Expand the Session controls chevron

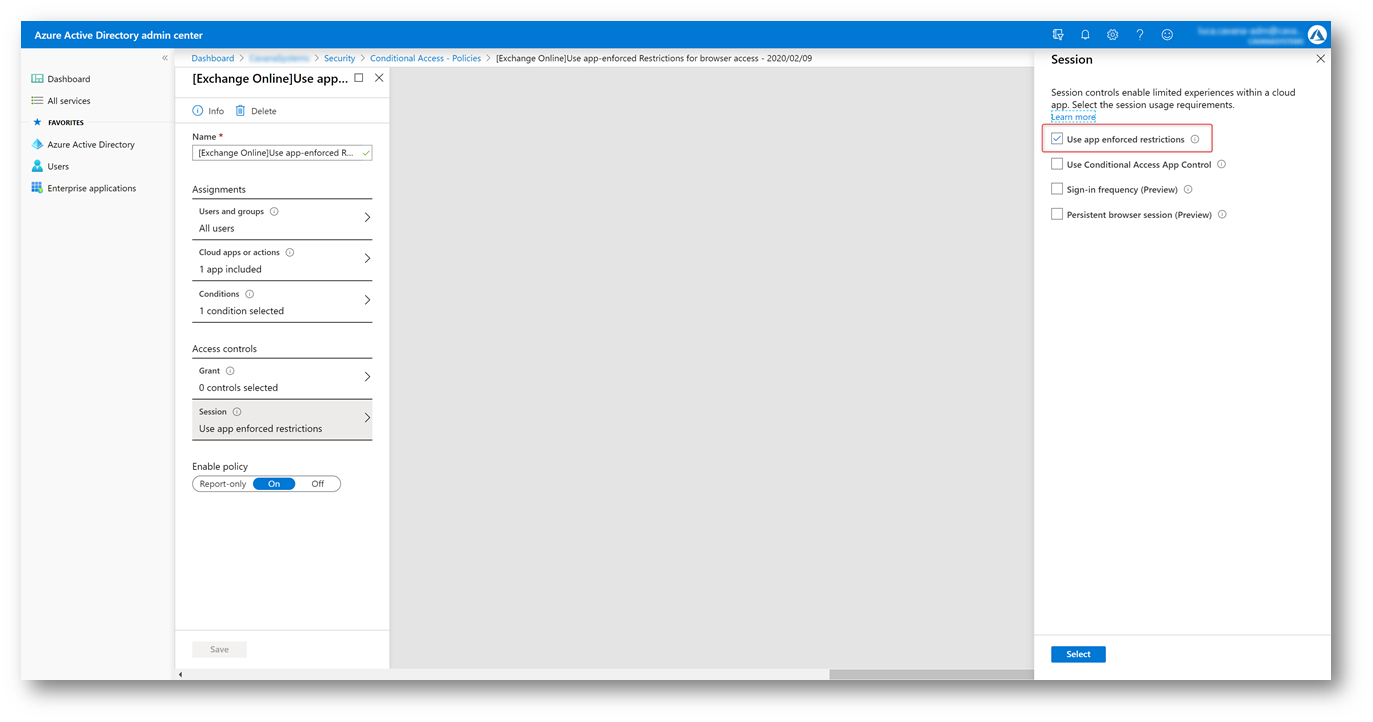pos(367,418)
